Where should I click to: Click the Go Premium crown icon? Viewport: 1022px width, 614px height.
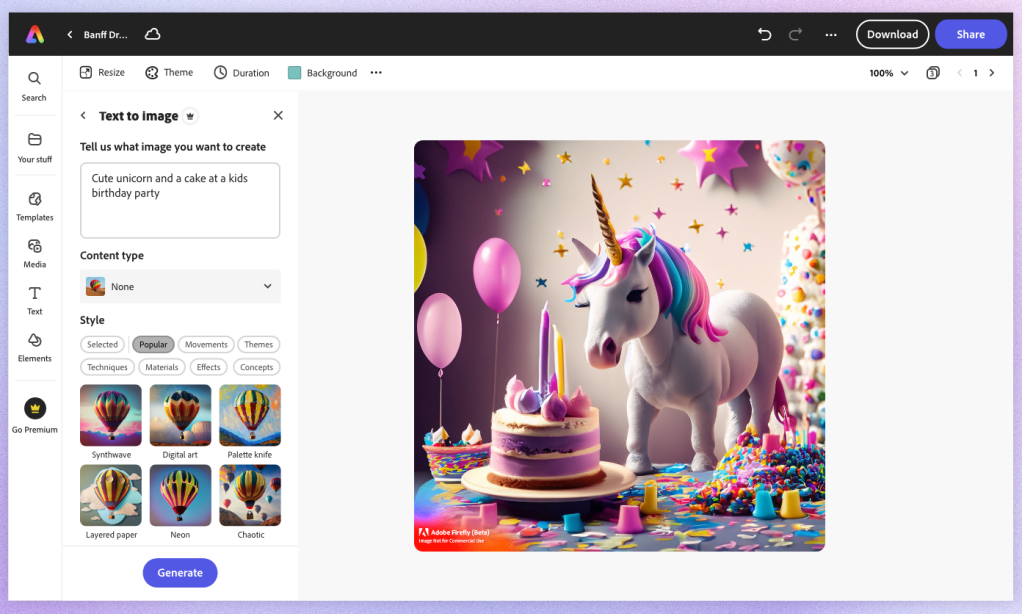[x=35, y=409]
